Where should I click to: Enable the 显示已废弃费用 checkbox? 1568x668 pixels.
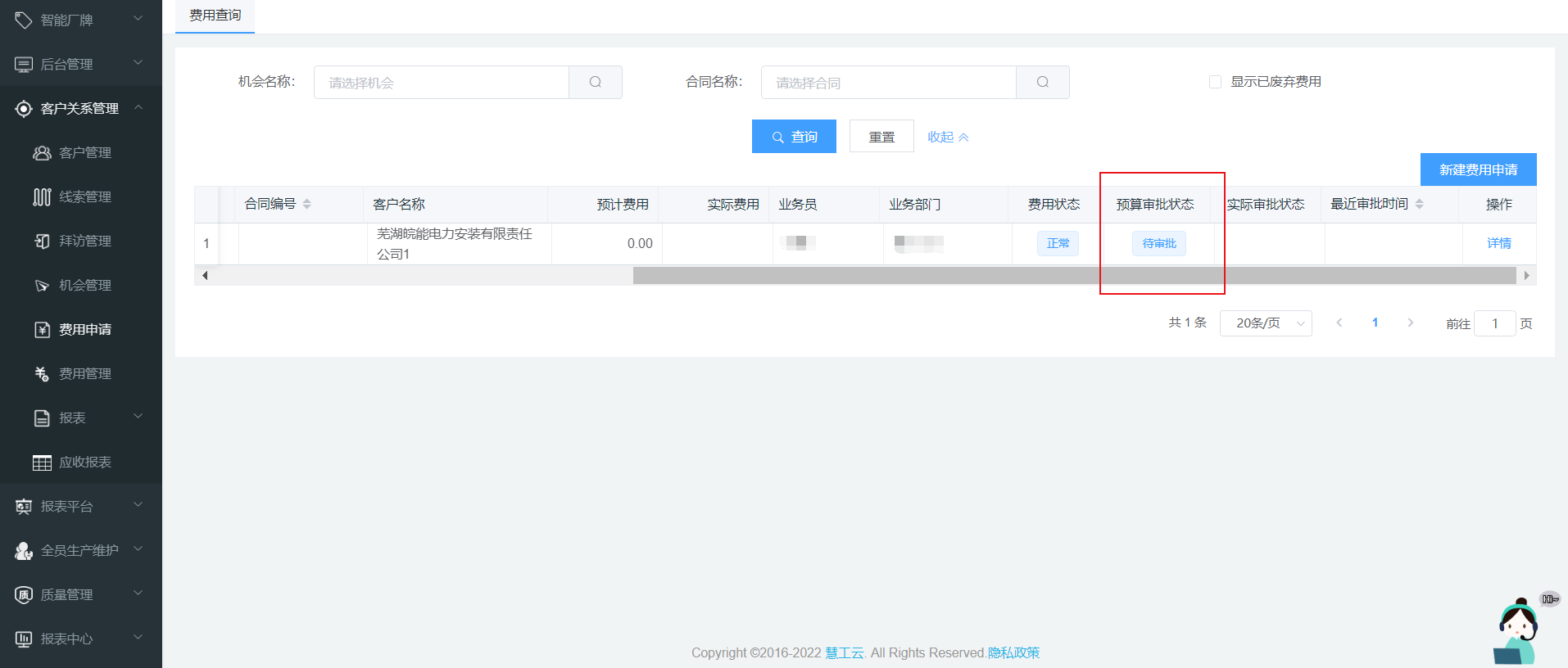pos(1215,82)
